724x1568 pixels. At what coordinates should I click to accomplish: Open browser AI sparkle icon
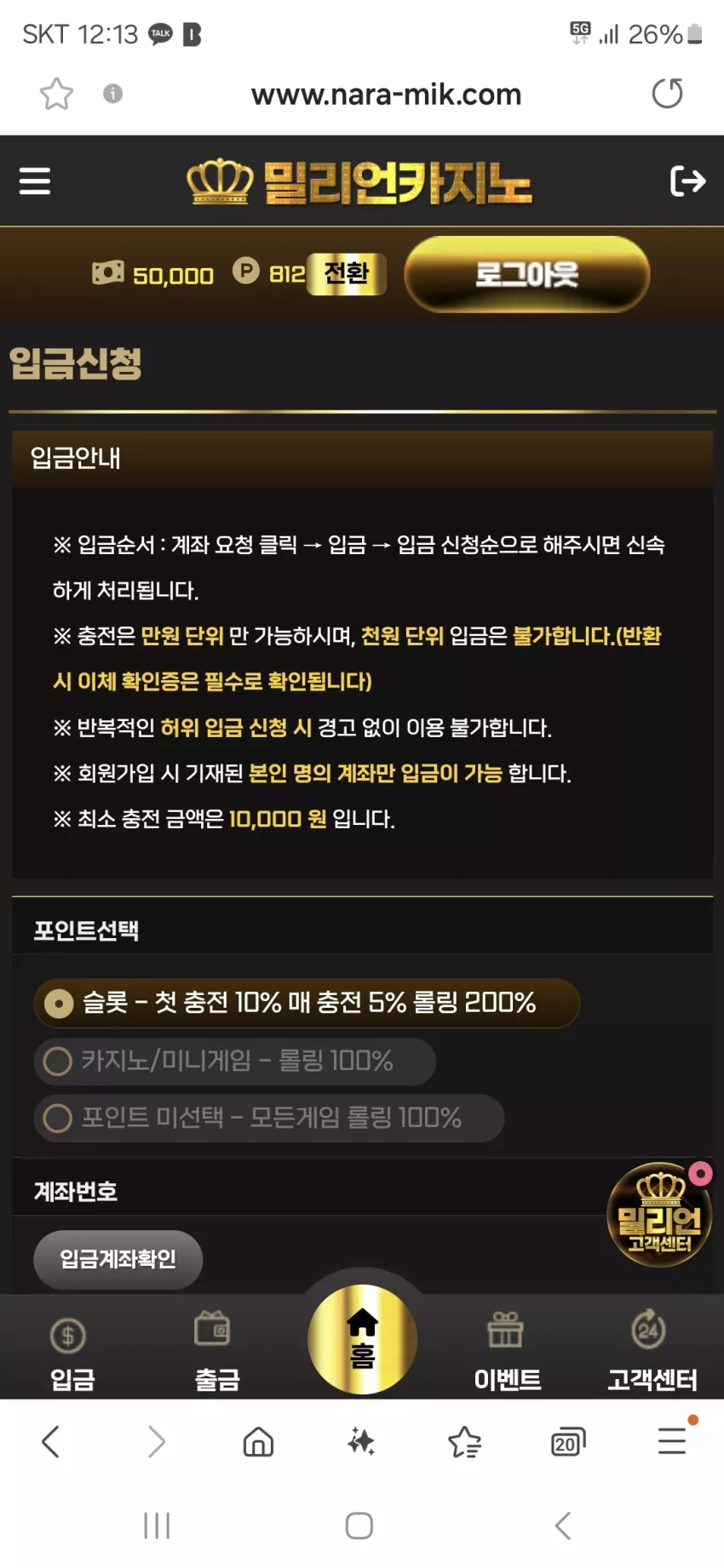(x=361, y=1441)
